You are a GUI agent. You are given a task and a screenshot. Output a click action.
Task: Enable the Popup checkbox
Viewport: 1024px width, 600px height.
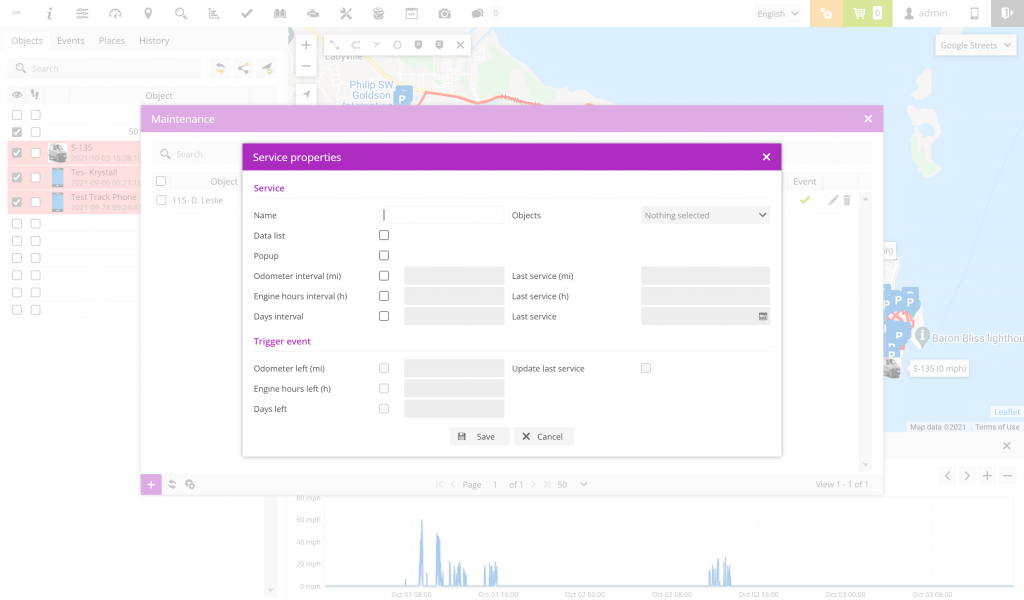384,255
